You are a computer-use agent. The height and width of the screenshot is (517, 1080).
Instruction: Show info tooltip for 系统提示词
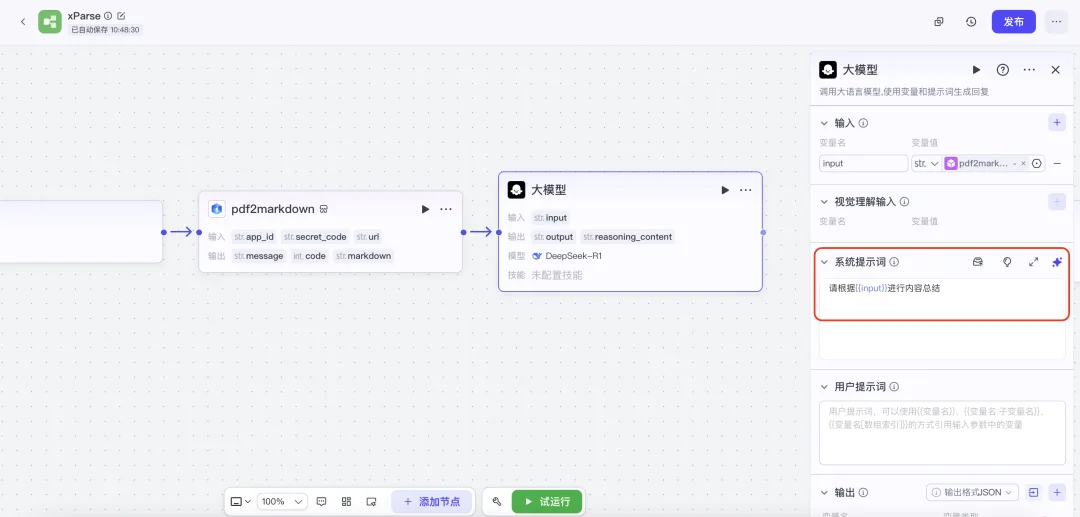coord(894,262)
